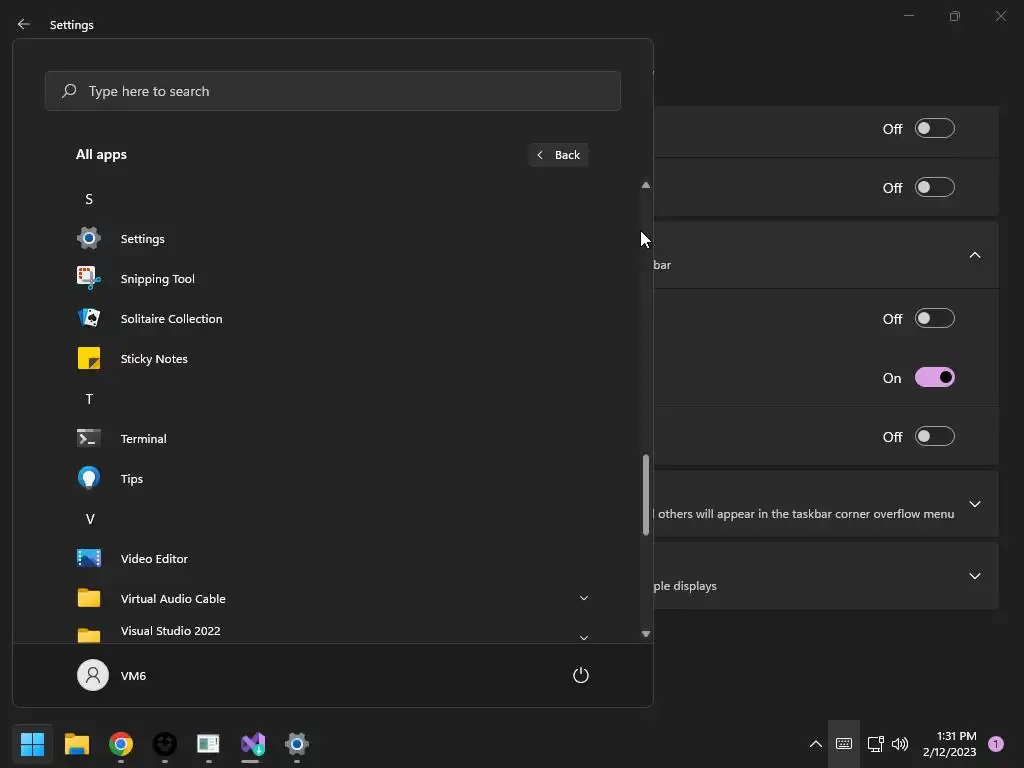Open the round black taskbar app

coord(165,743)
